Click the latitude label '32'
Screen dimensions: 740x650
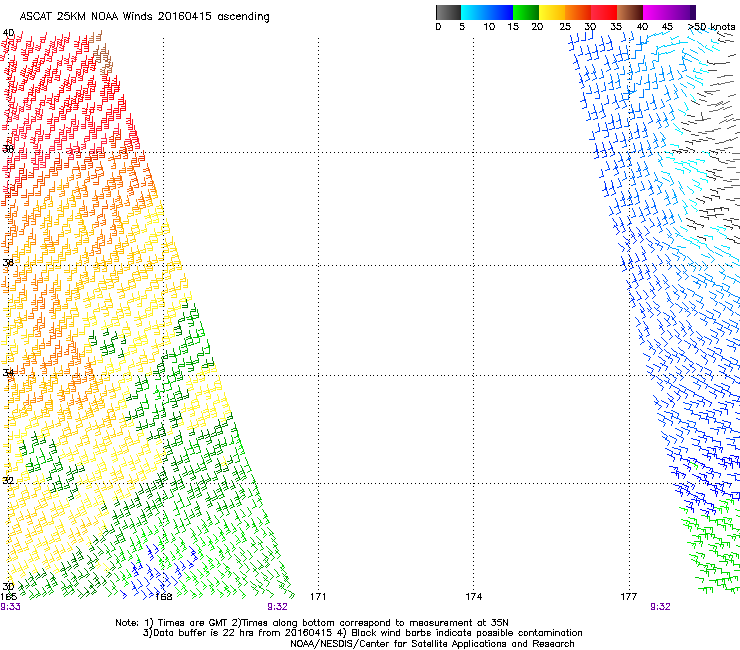[8, 481]
